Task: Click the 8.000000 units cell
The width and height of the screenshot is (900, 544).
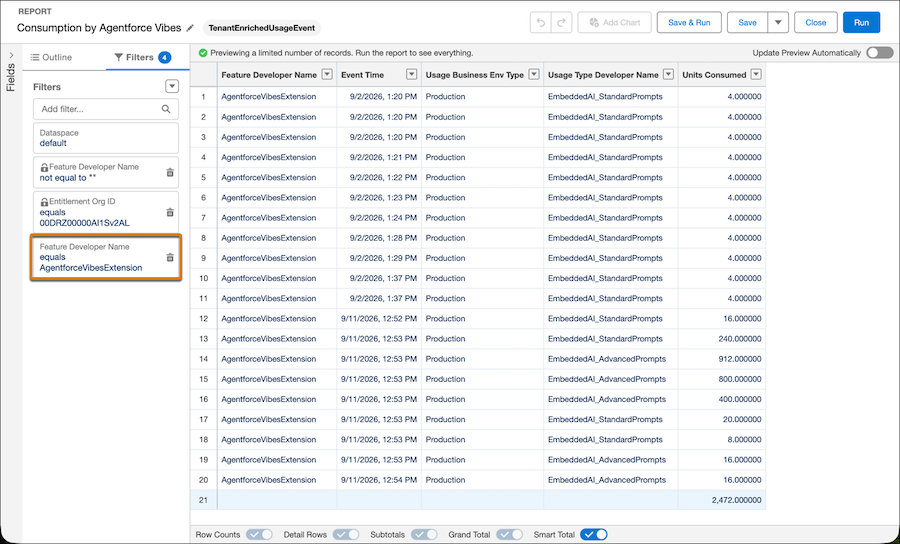Action: tap(721, 440)
